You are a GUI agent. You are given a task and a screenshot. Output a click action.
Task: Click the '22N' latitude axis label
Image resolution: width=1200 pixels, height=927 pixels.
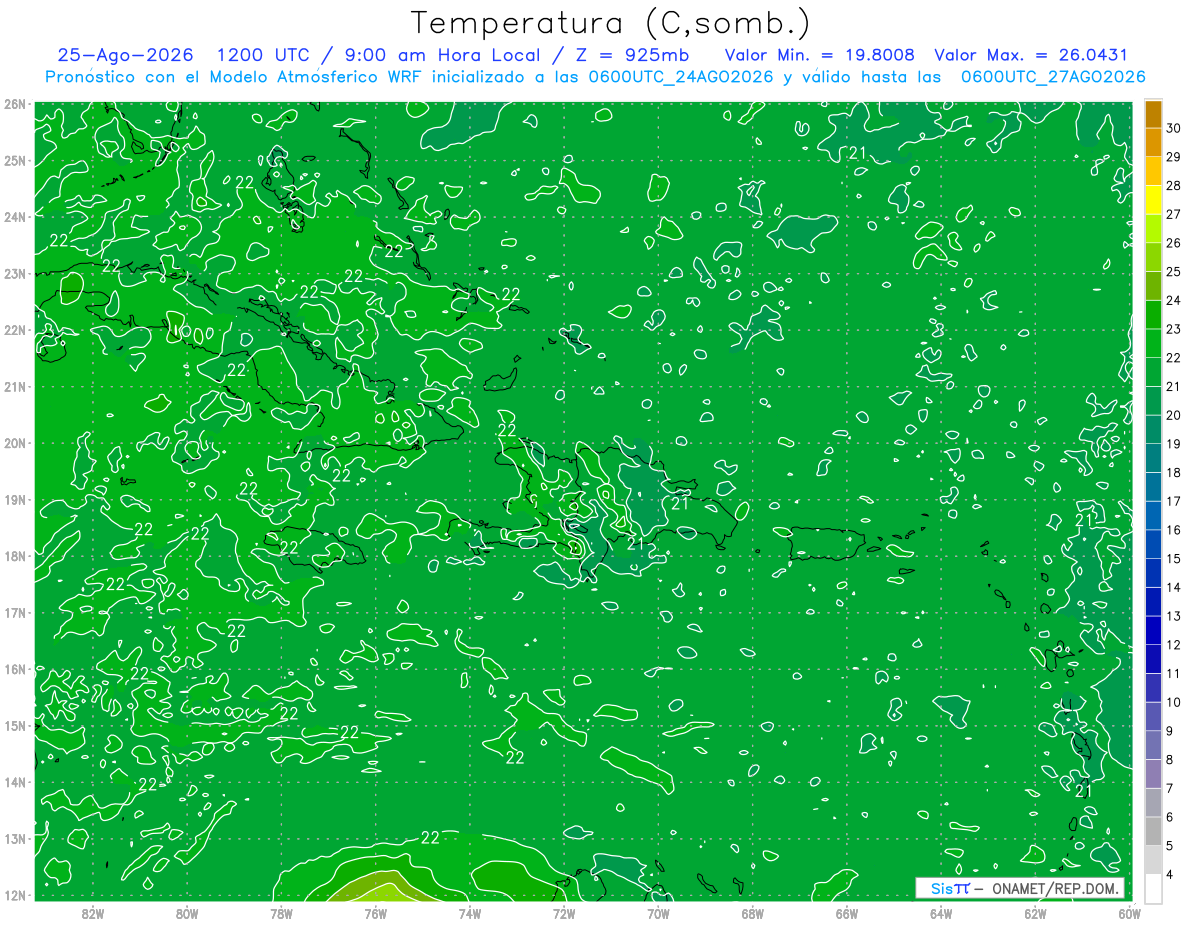pos(15,330)
